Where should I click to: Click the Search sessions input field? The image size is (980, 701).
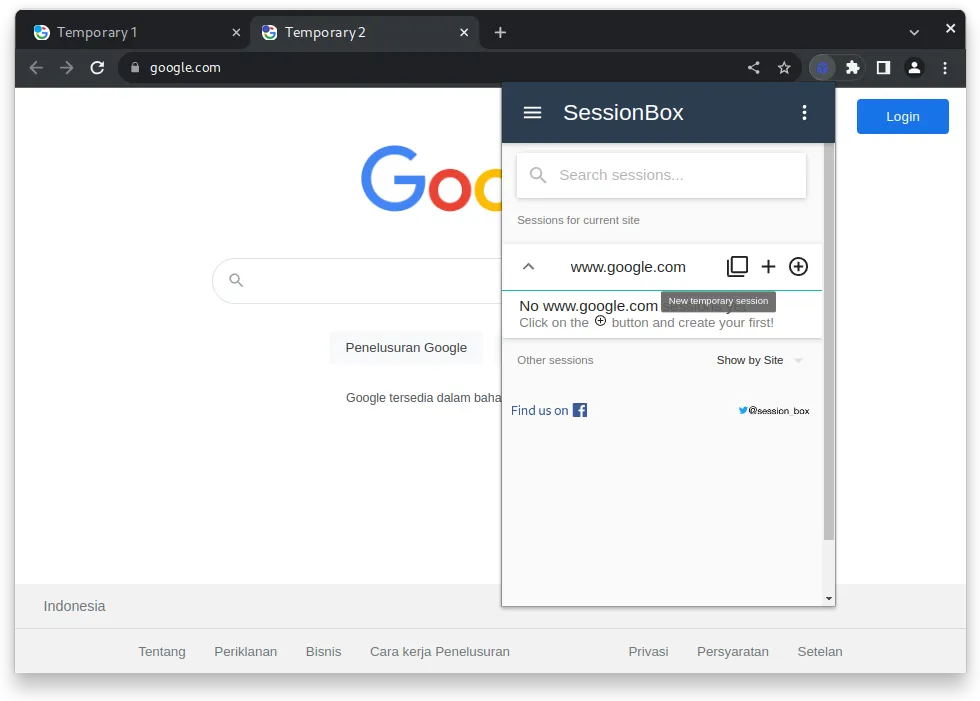[660, 175]
